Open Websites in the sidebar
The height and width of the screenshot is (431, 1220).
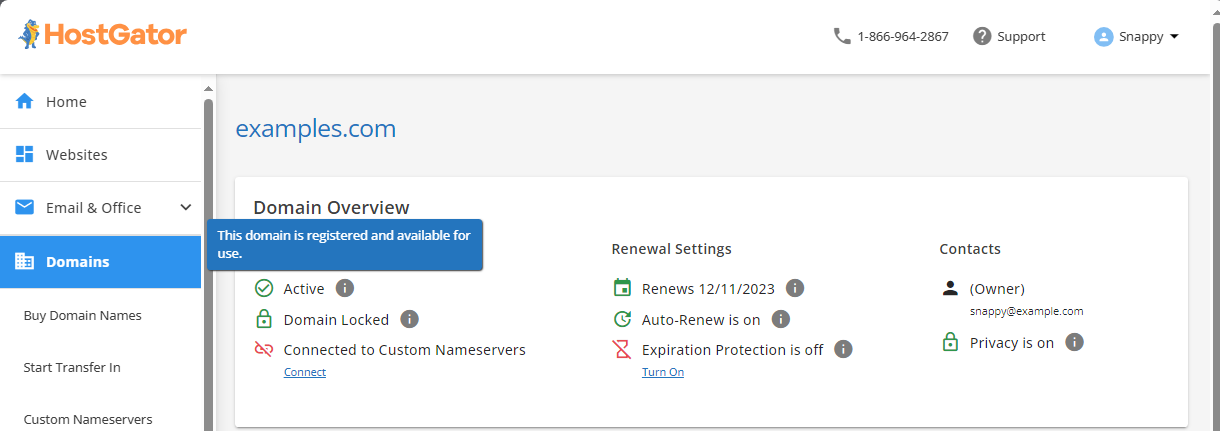click(x=76, y=155)
